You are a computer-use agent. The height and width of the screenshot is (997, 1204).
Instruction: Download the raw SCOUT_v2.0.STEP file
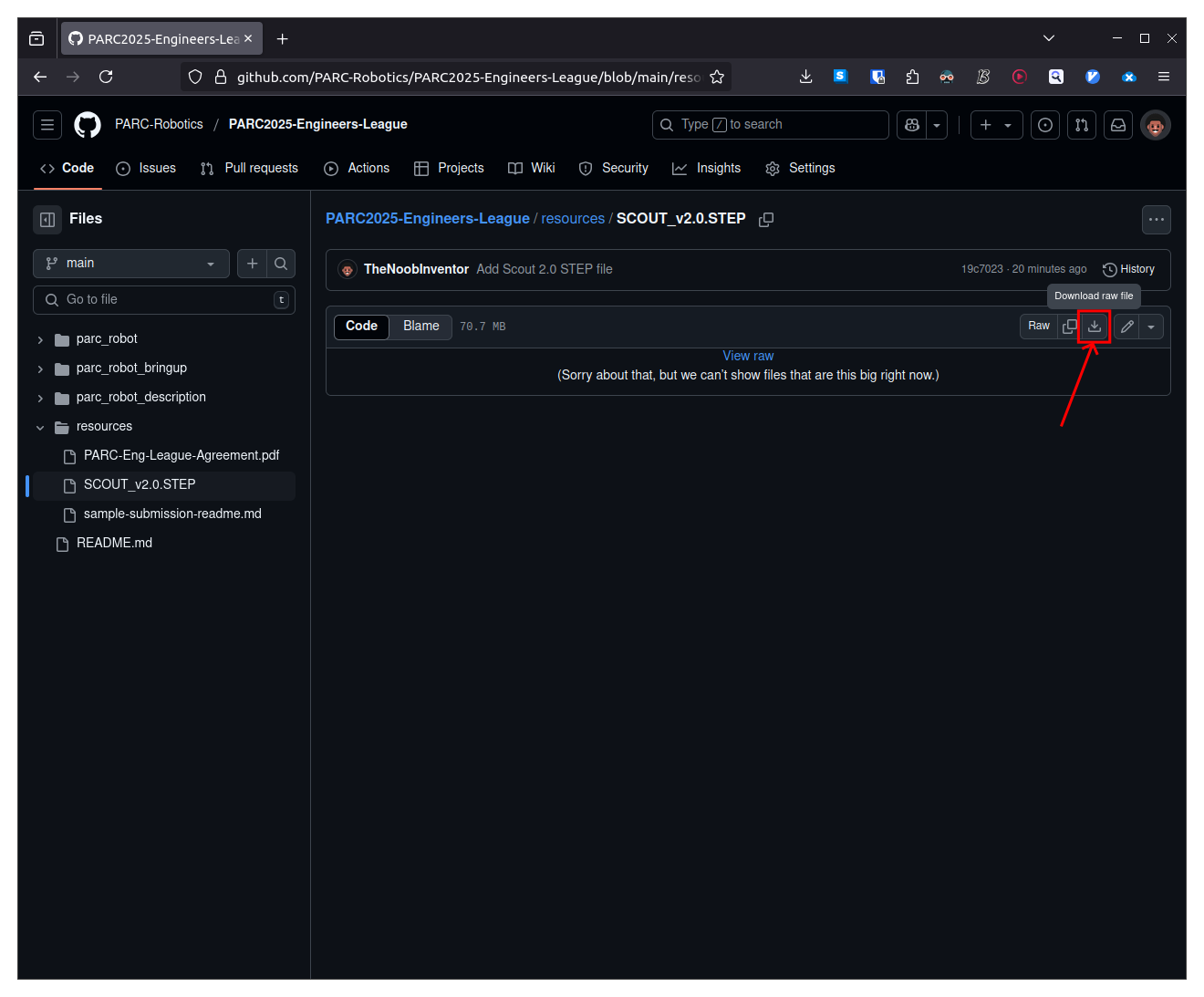1095,327
